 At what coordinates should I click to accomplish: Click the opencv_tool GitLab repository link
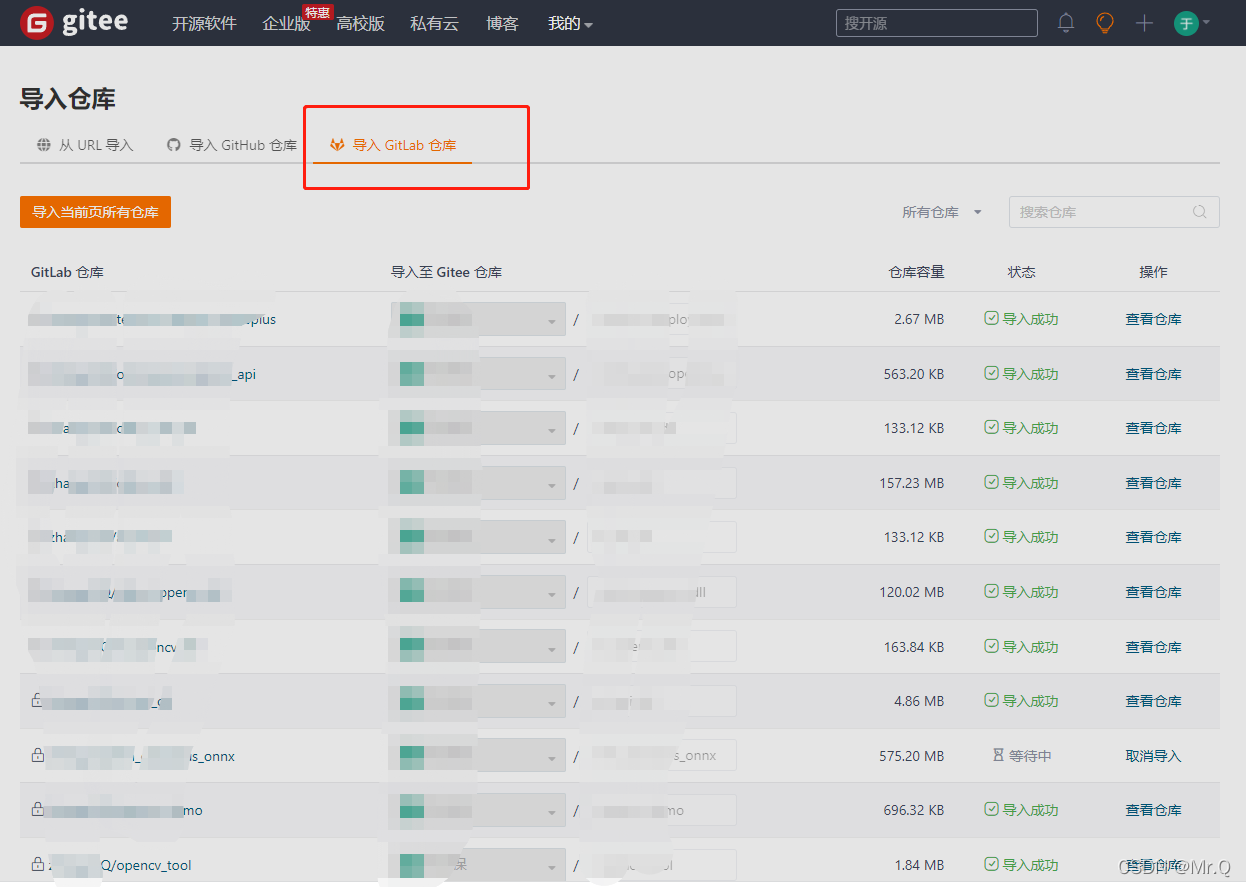(x=121, y=865)
